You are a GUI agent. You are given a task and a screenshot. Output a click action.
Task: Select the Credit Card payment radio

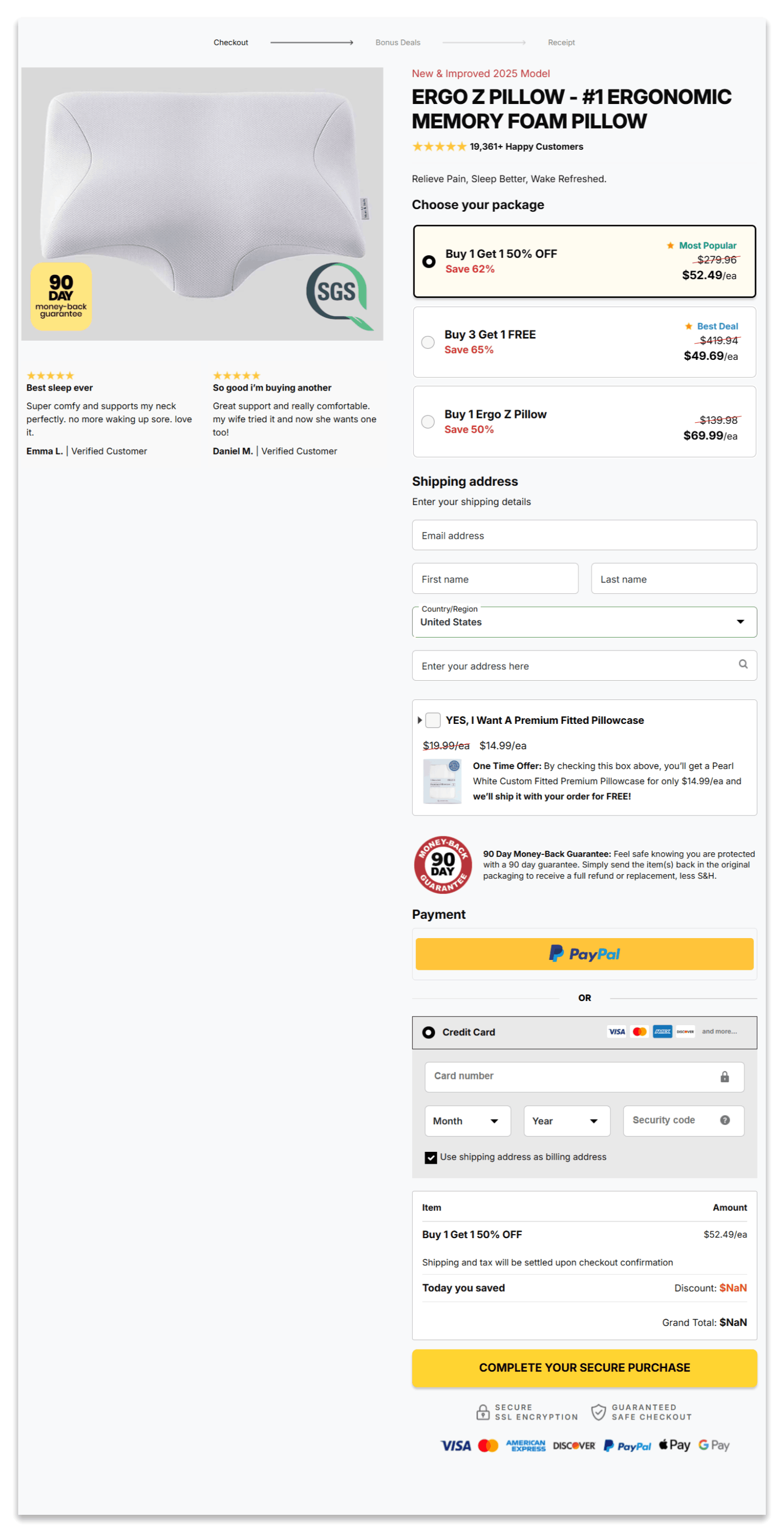(428, 1033)
